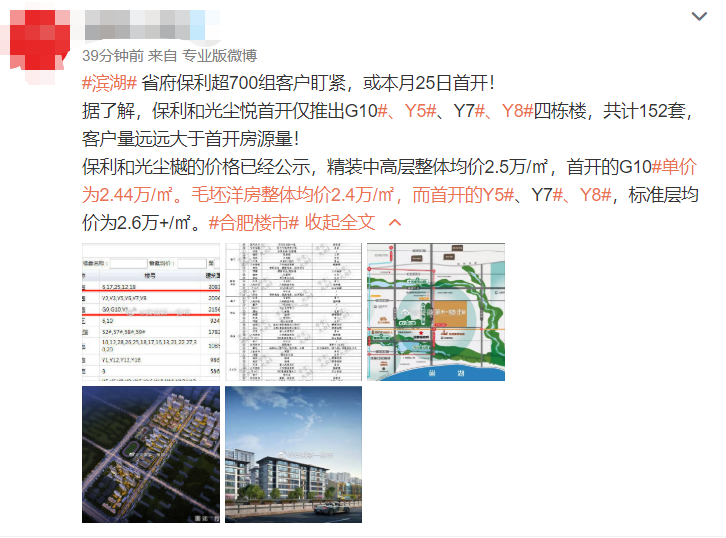Click the #、Y8# hashtag before 四栋楼
726x538 pixels.
click(x=504, y=111)
